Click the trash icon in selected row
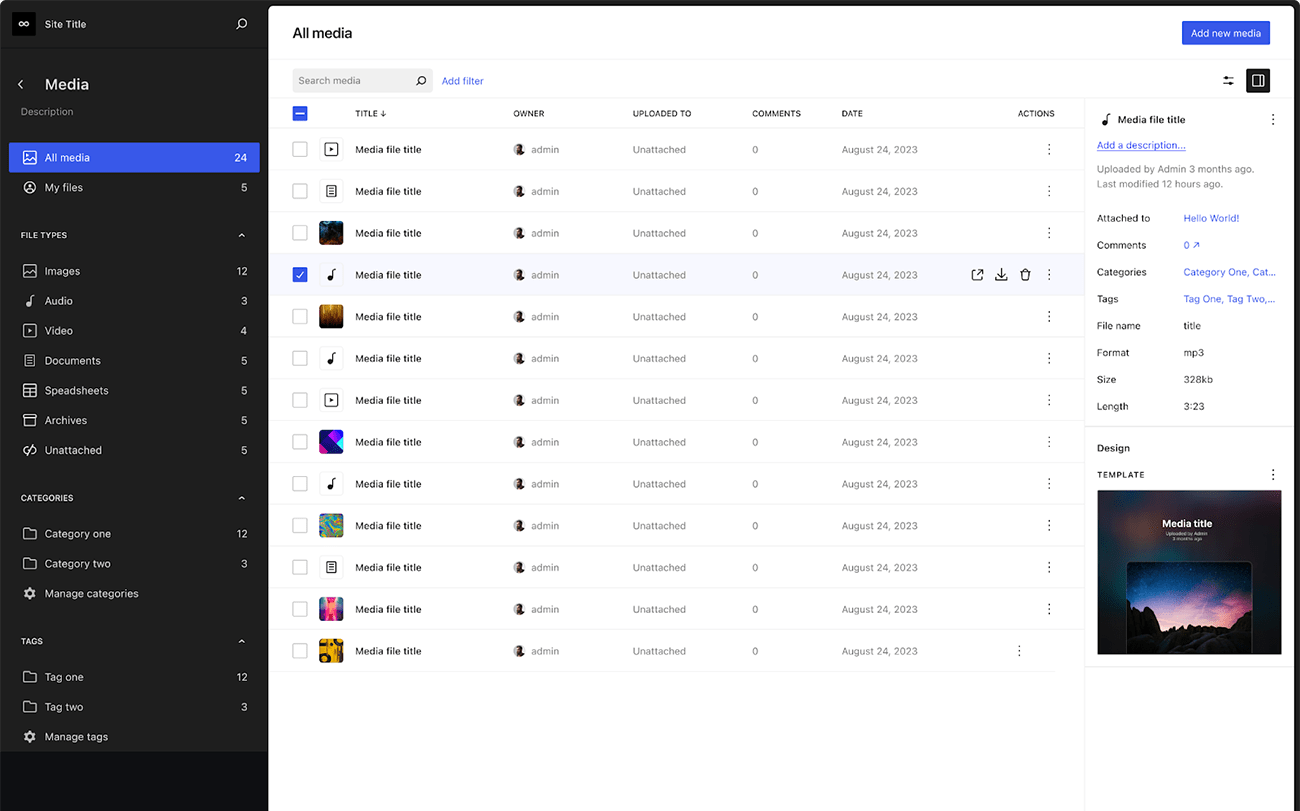 click(x=1025, y=275)
